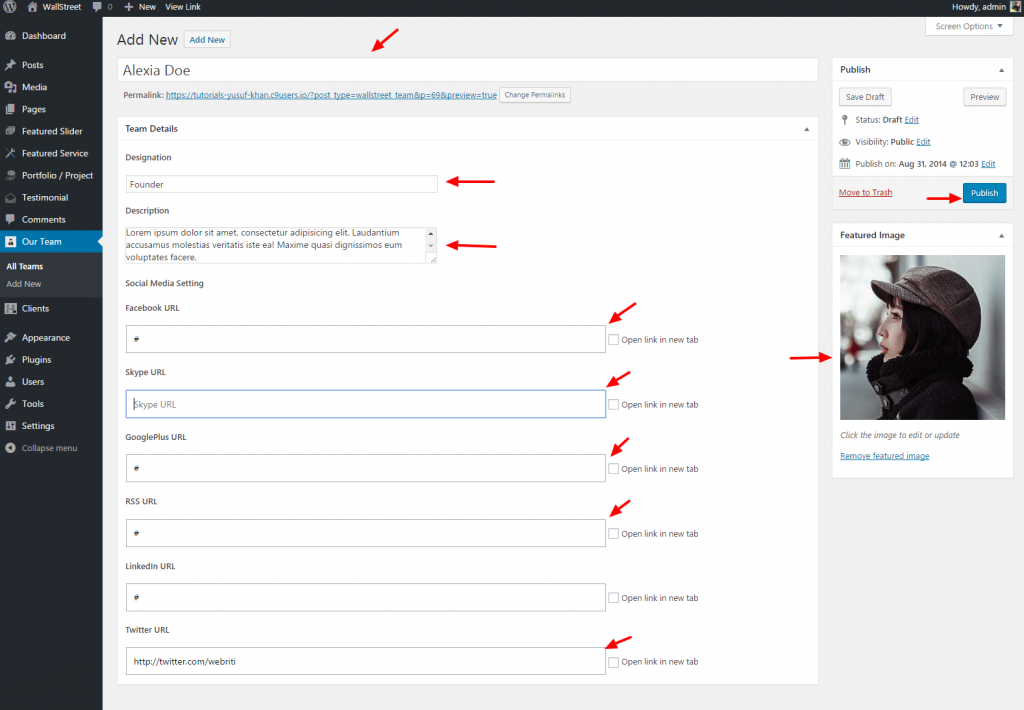Click the WordPress logo icon

pos(10,7)
